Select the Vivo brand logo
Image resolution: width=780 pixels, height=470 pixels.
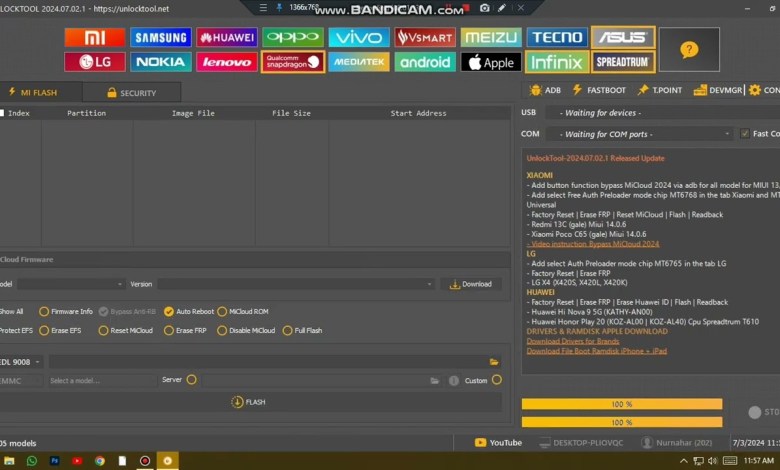click(x=359, y=37)
